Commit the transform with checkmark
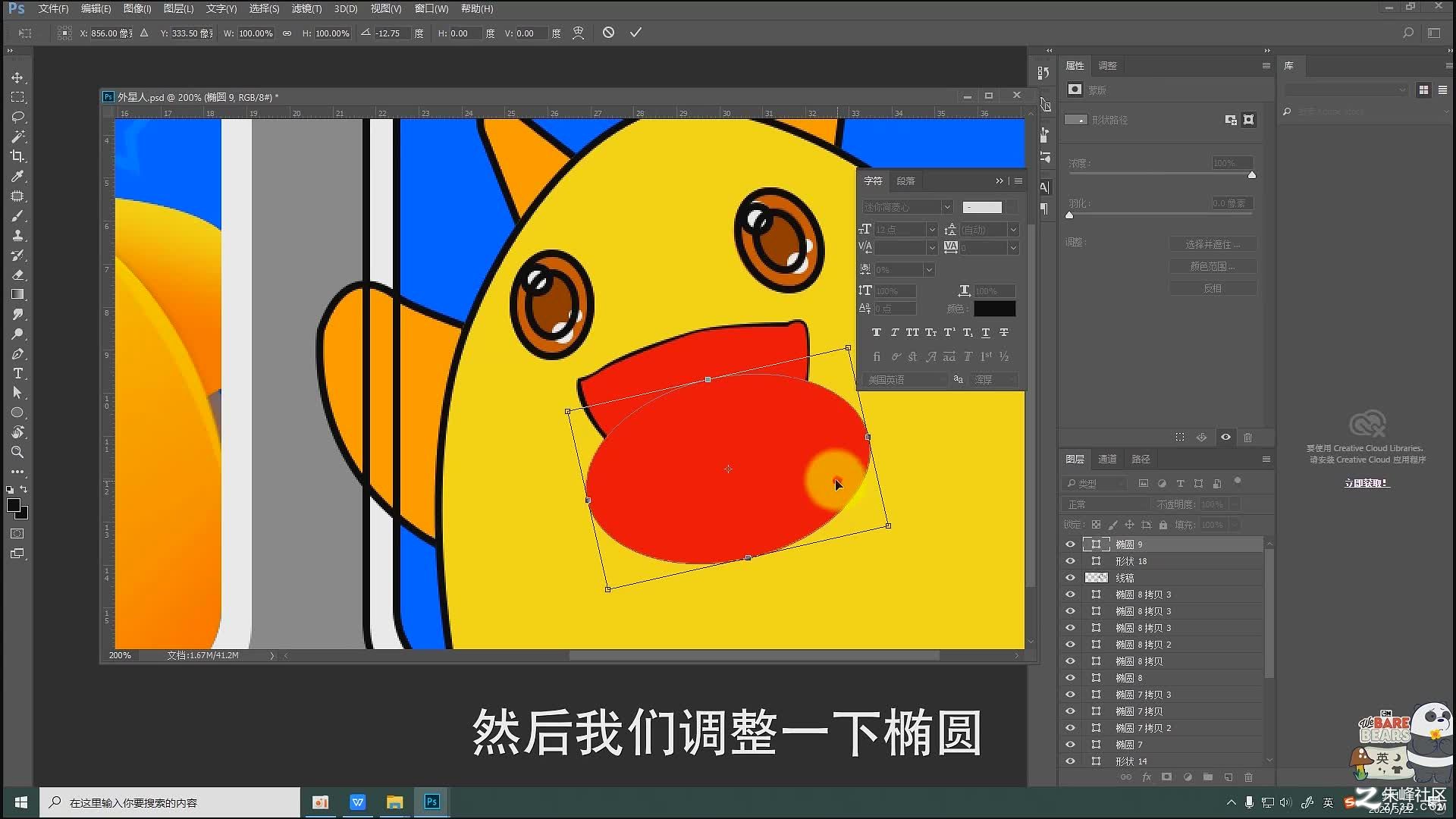 pos(635,33)
